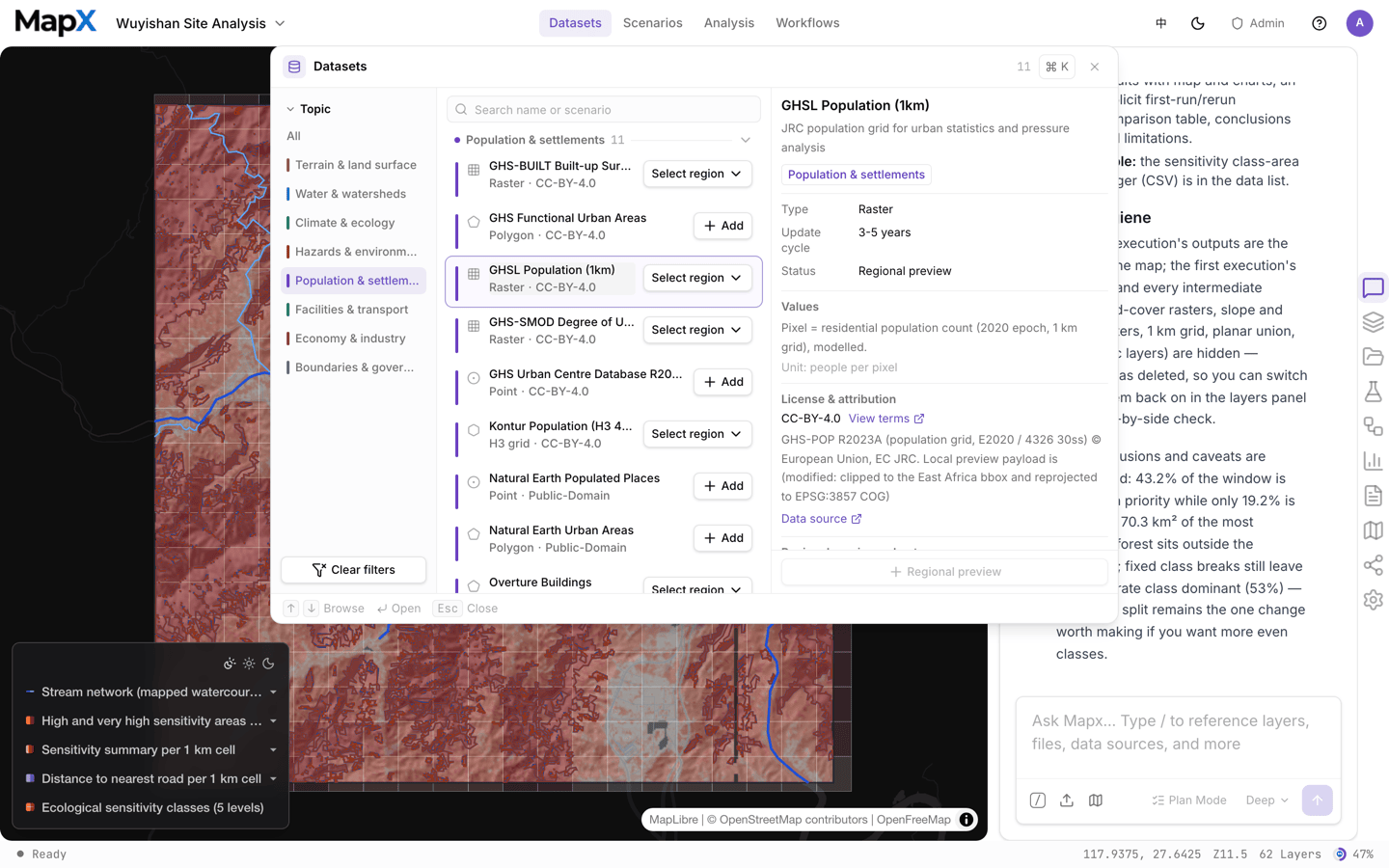Select the sun light basemap icon in legend
1389x868 pixels.
(249, 664)
